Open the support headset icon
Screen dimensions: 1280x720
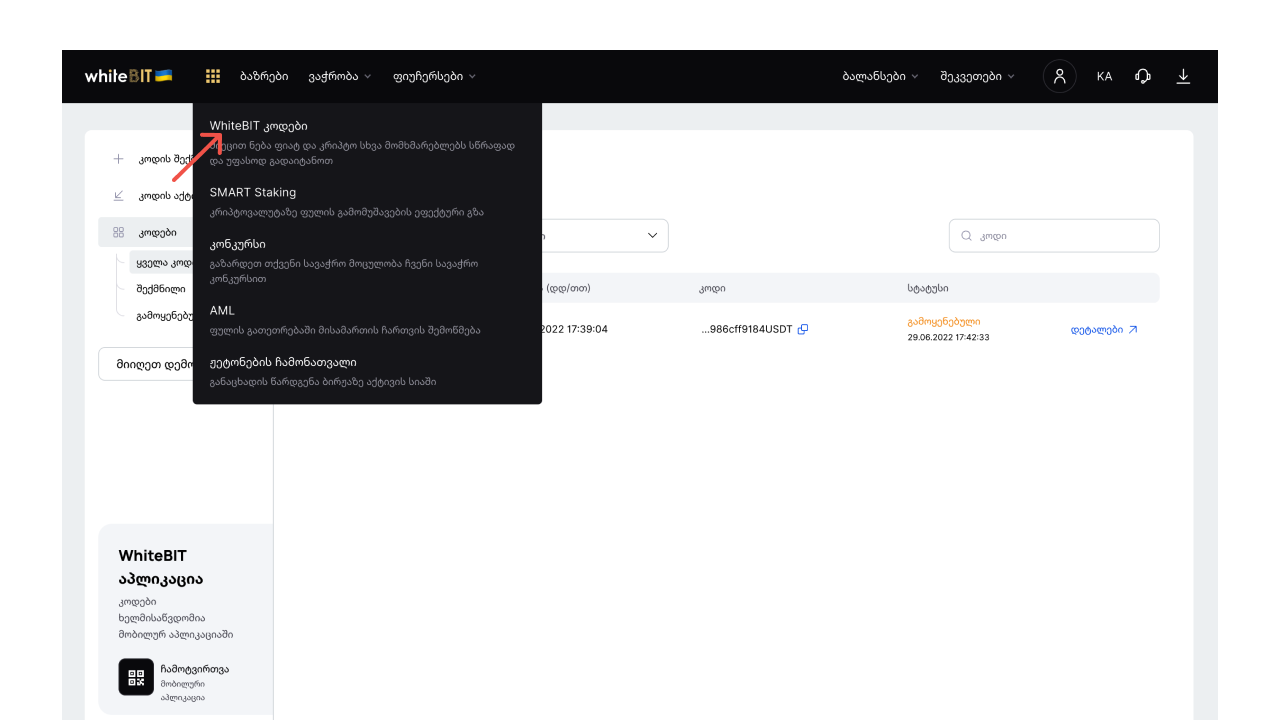[x=1143, y=76]
